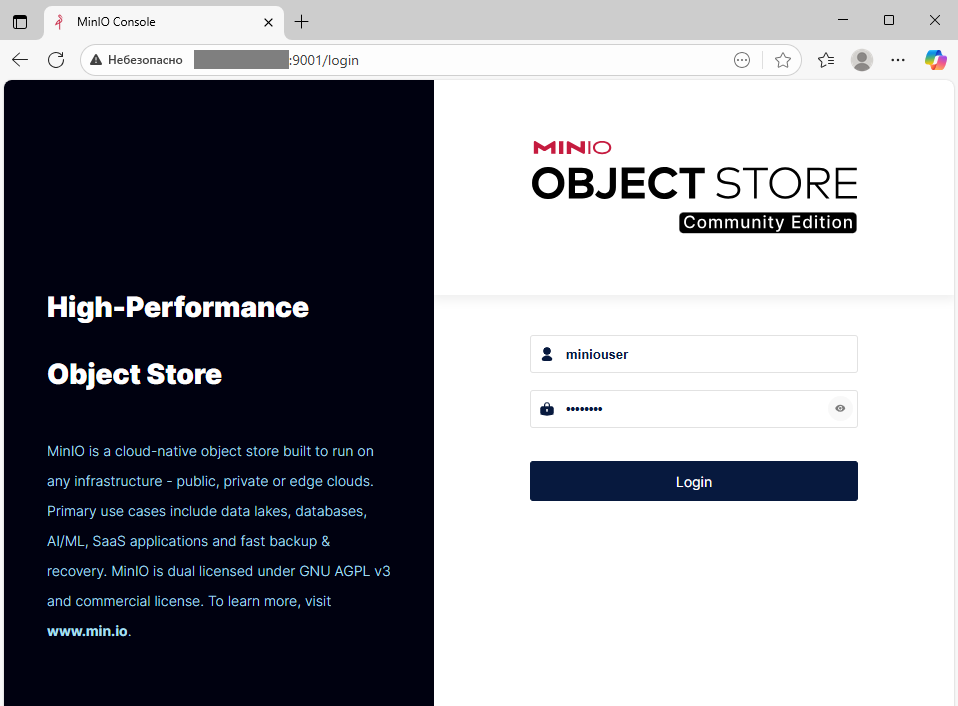Screen dimensions: 958x706
Task: Open the browser profile avatar
Action: coord(861,60)
